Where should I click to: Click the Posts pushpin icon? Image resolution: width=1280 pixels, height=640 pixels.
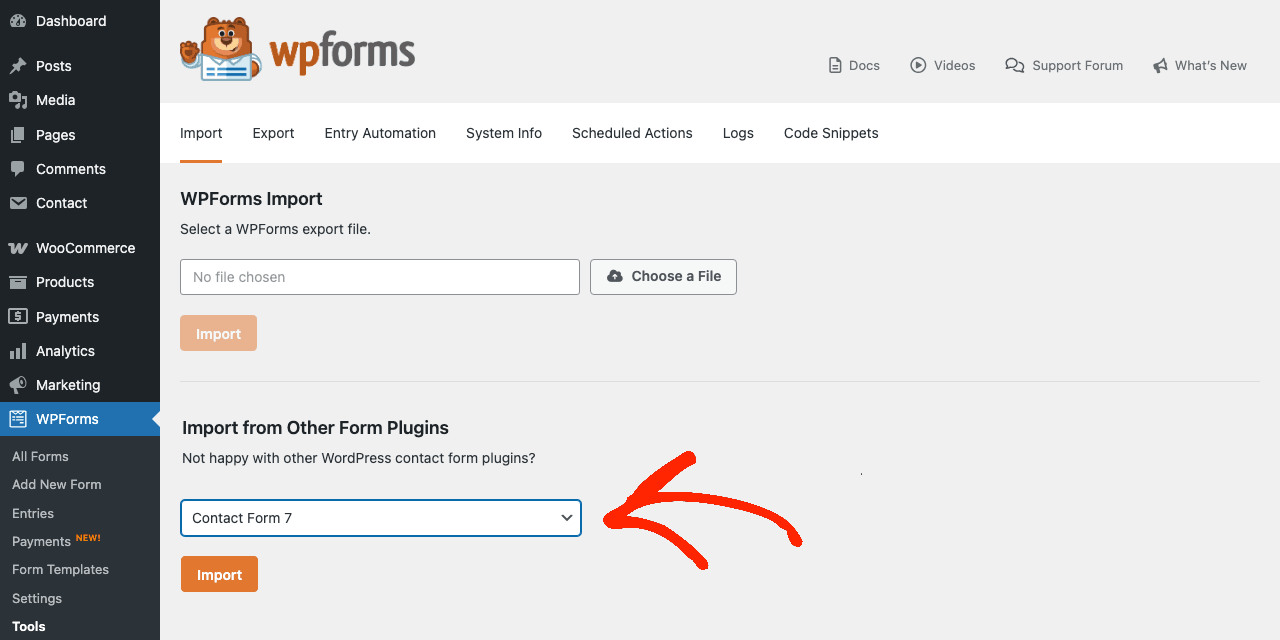18,66
